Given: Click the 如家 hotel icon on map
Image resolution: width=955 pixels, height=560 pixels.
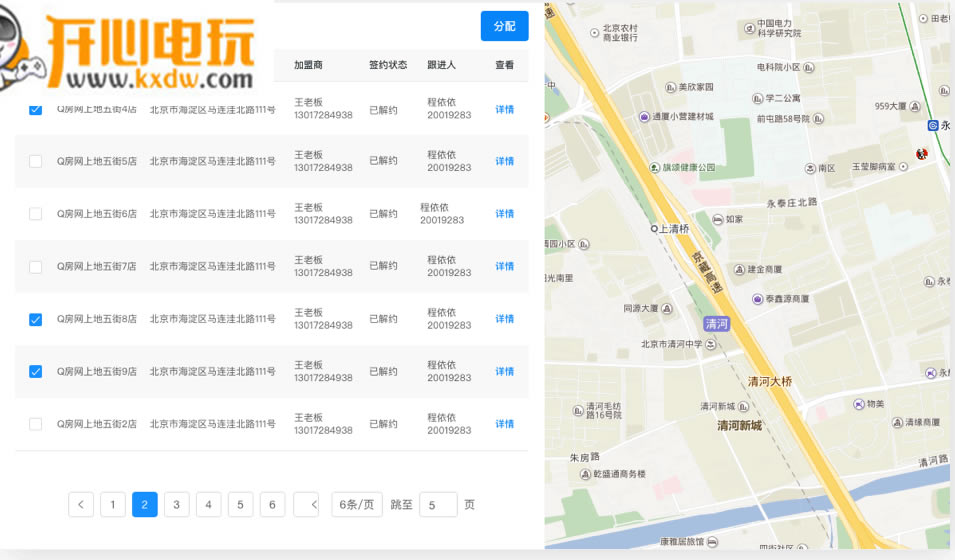Looking at the screenshot, I should [718, 219].
